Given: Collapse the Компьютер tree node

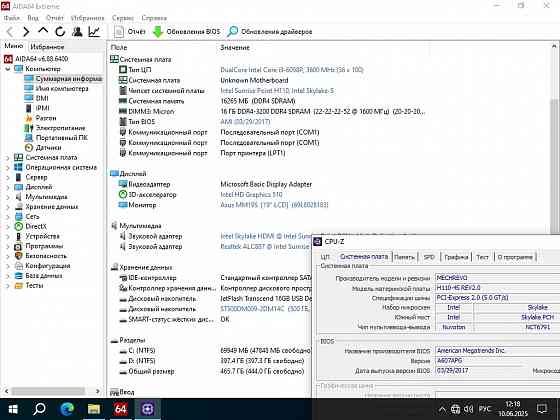Looking at the screenshot, I should [x=8, y=69].
